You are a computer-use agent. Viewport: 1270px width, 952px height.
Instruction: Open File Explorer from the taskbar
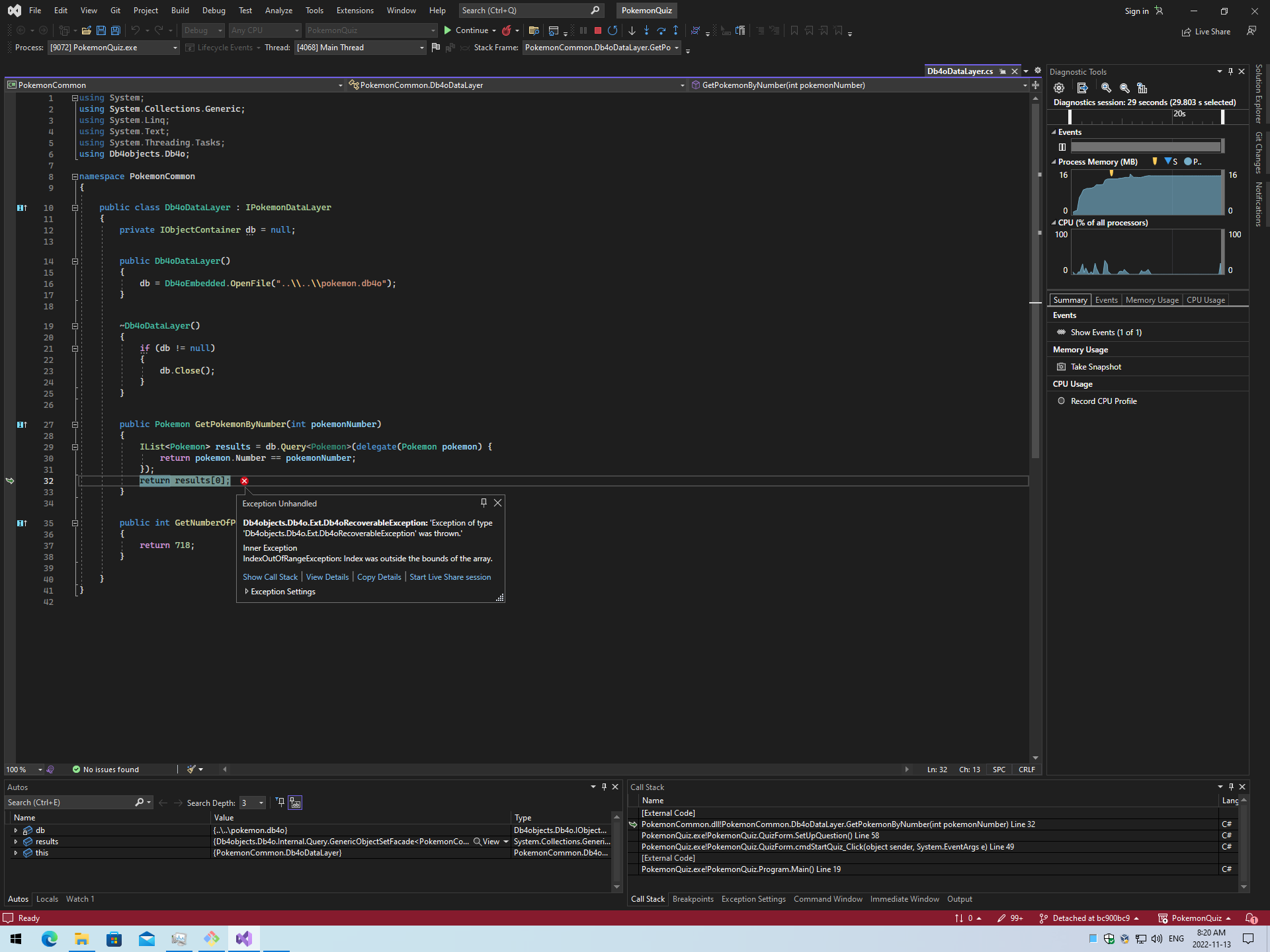(x=81, y=939)
